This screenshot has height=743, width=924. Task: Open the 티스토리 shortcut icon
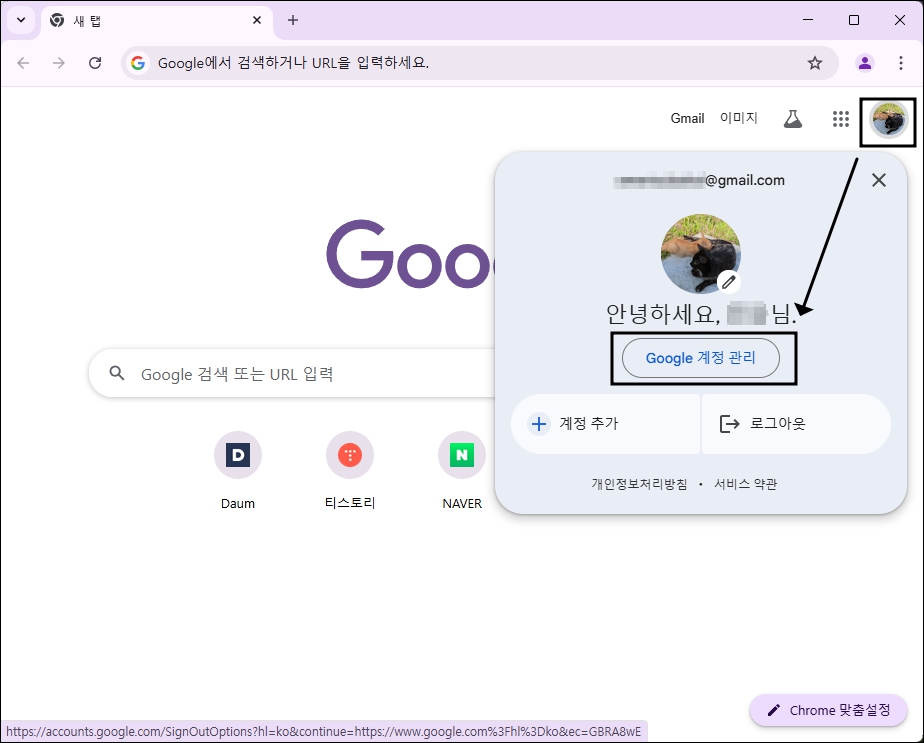tap(349, 454)
